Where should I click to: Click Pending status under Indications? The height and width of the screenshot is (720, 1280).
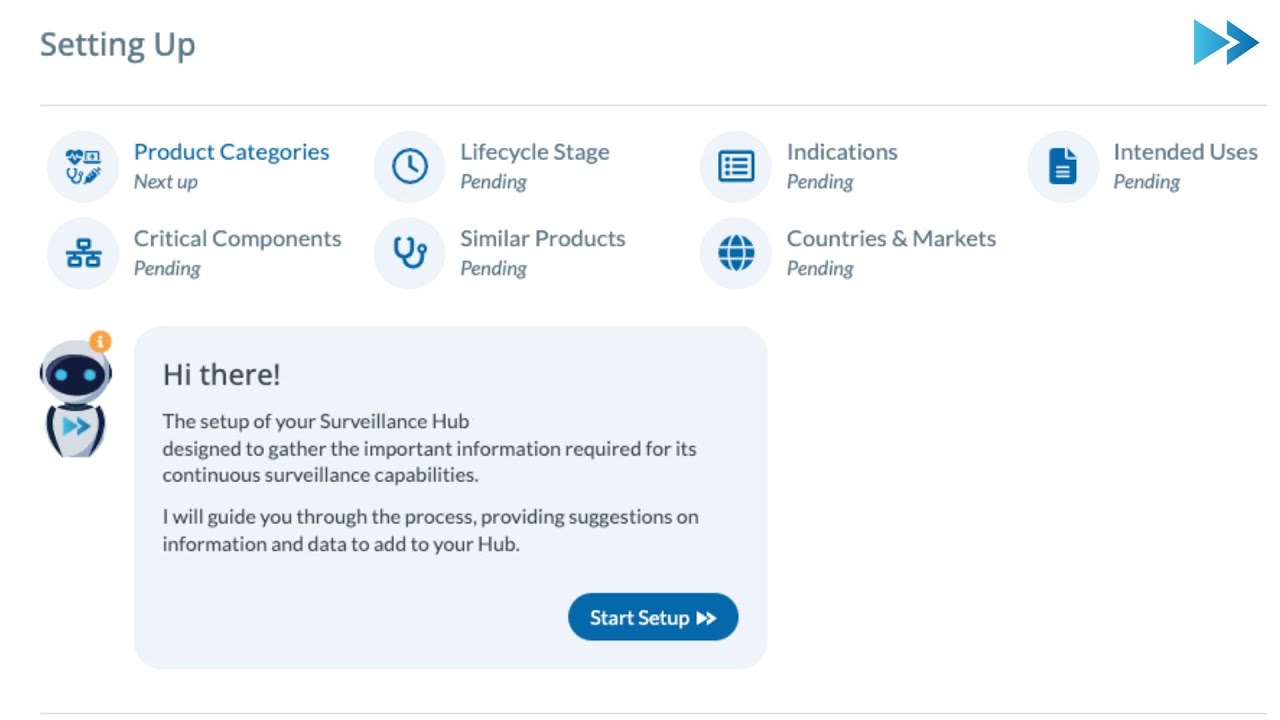tap(820, 182)
